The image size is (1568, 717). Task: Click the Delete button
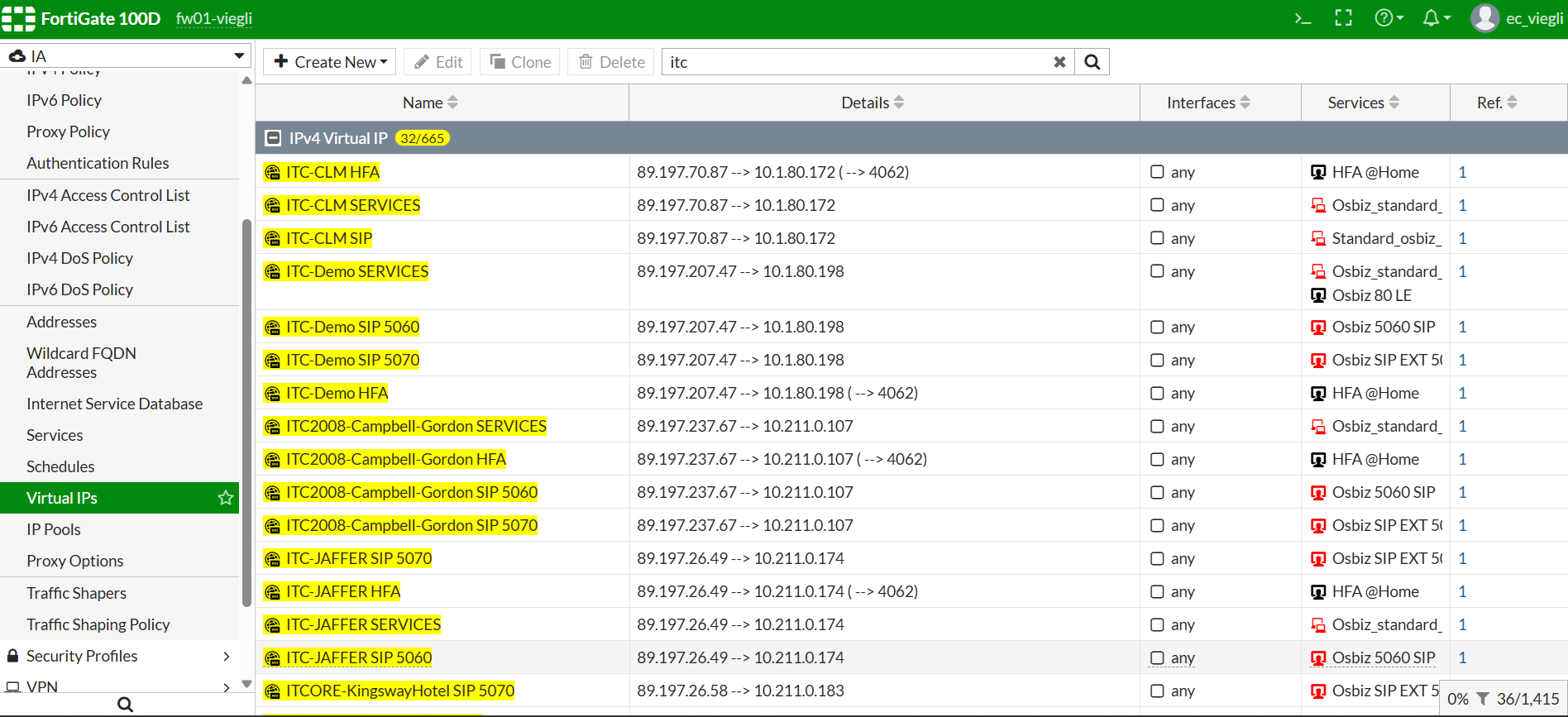tap(611, 62)
